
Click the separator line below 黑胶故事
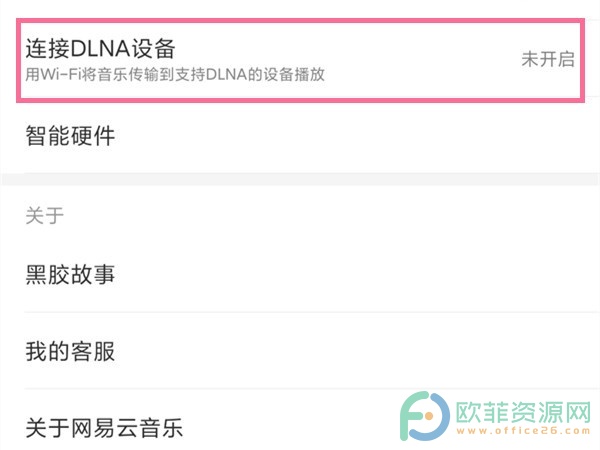(x=312, y=312)
